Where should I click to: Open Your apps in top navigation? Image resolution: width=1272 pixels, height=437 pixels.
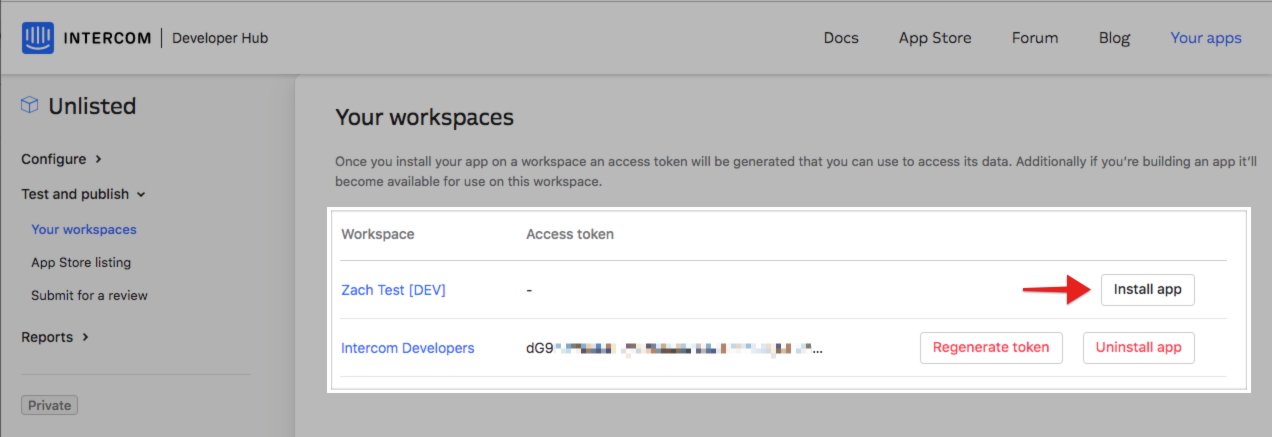[x=1206, y=38]
